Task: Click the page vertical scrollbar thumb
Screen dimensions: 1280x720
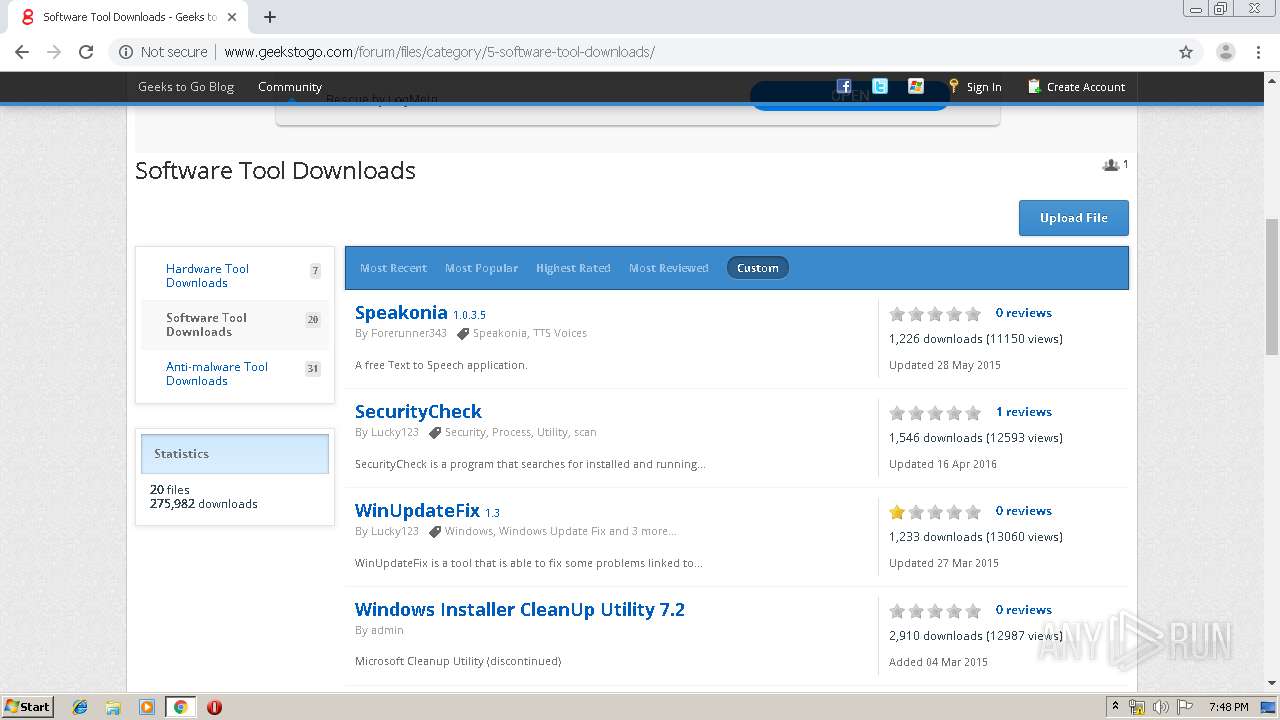Action: pos(1272,286)
